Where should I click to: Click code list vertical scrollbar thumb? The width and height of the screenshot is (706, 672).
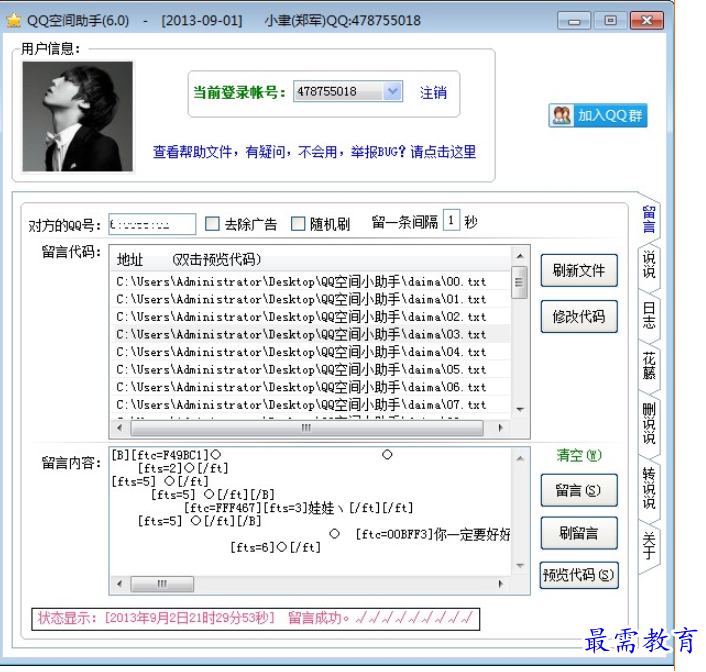pyautogui.click(x=519, y=282)
